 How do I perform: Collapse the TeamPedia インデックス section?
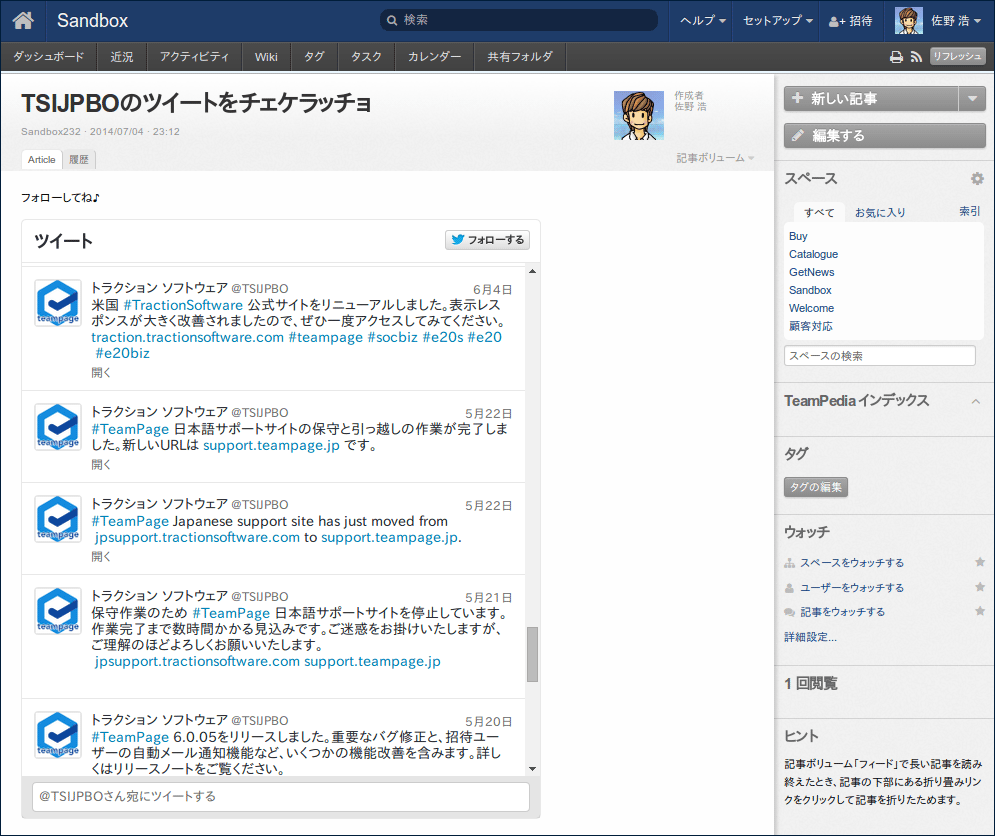click(976, 401)
